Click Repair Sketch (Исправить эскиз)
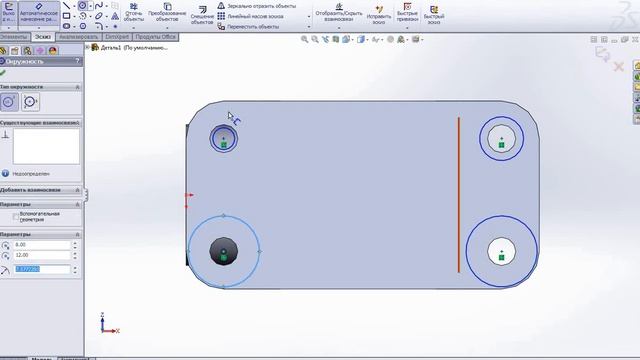This screenshot has width=640, height=360. [379, 15]
